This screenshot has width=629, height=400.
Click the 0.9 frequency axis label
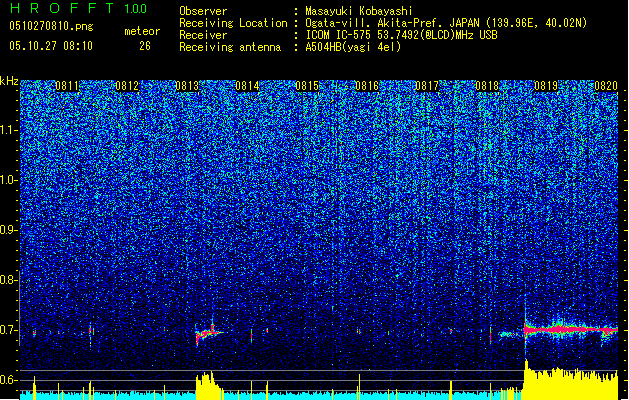(x=9, y=230)
